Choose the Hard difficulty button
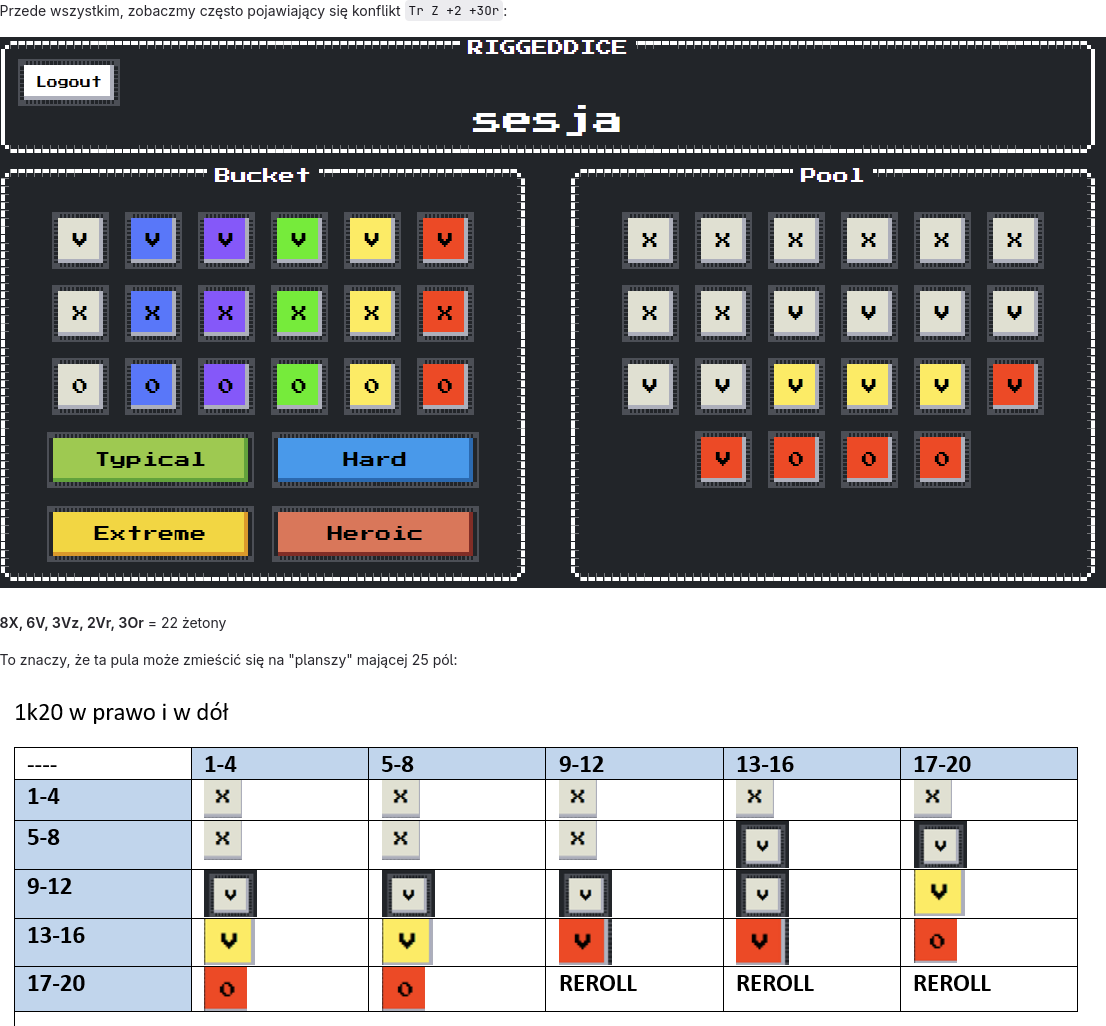Image resolution: width=1106 pixels, height=1026 pixels. pyautogui.click(x=374, y=460)
